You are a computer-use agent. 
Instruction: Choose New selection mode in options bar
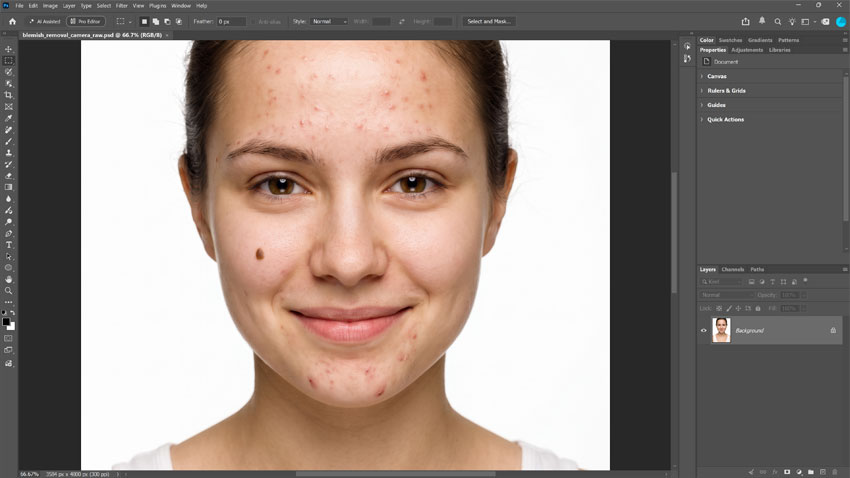(x=144, y=22)
